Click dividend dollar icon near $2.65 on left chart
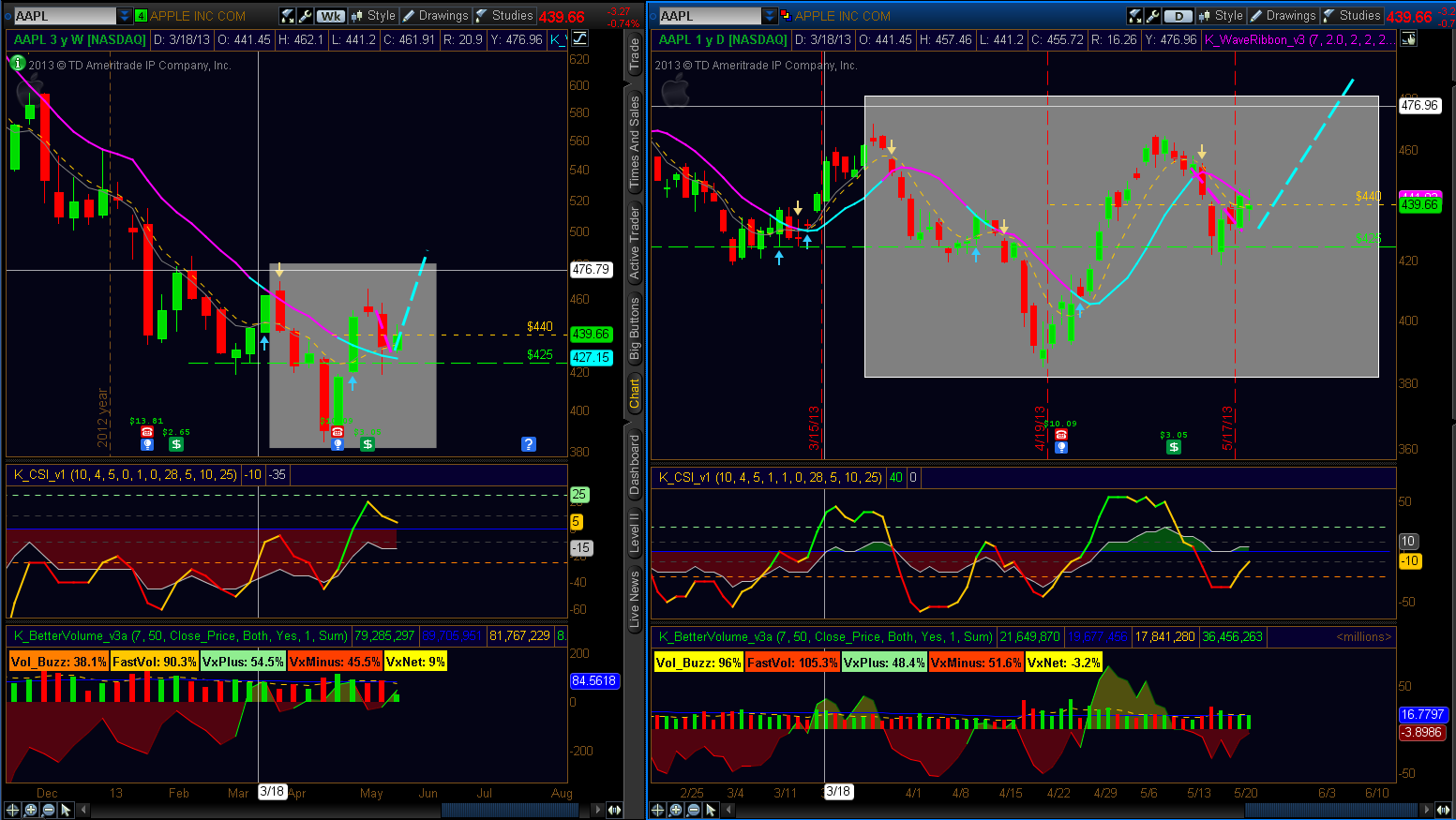 pos(175,444)
